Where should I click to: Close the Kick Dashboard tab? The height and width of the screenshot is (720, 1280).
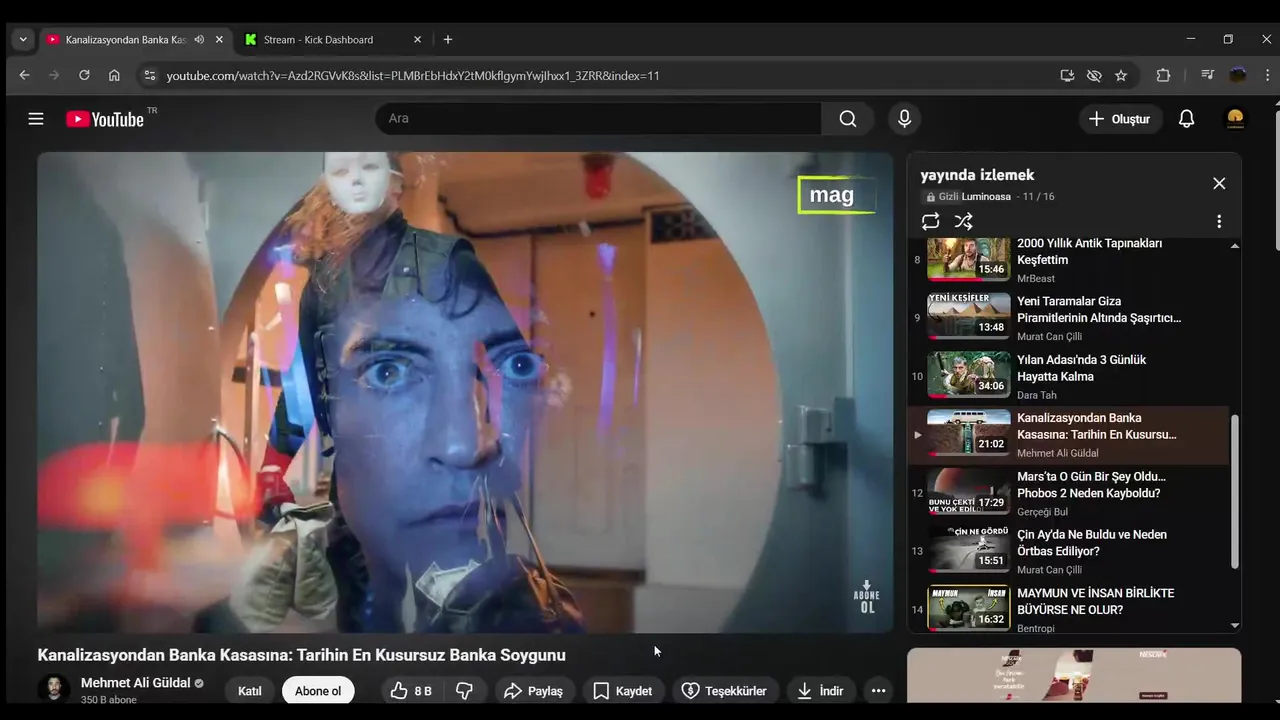pyautogui.click(x=417, y=40)
